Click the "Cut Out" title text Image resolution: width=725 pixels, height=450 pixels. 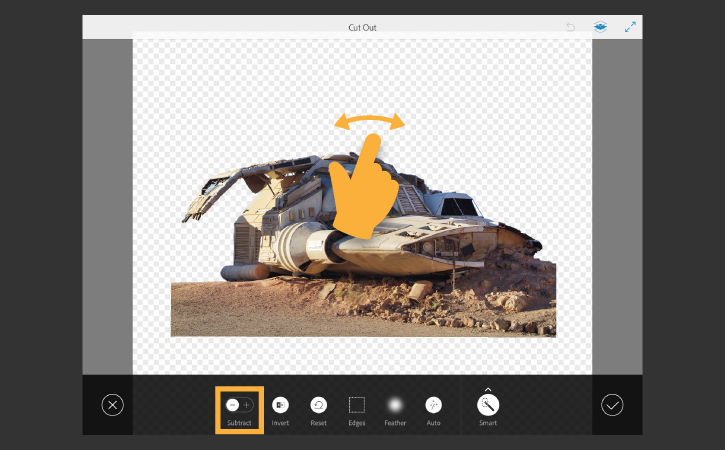[362, 27]
